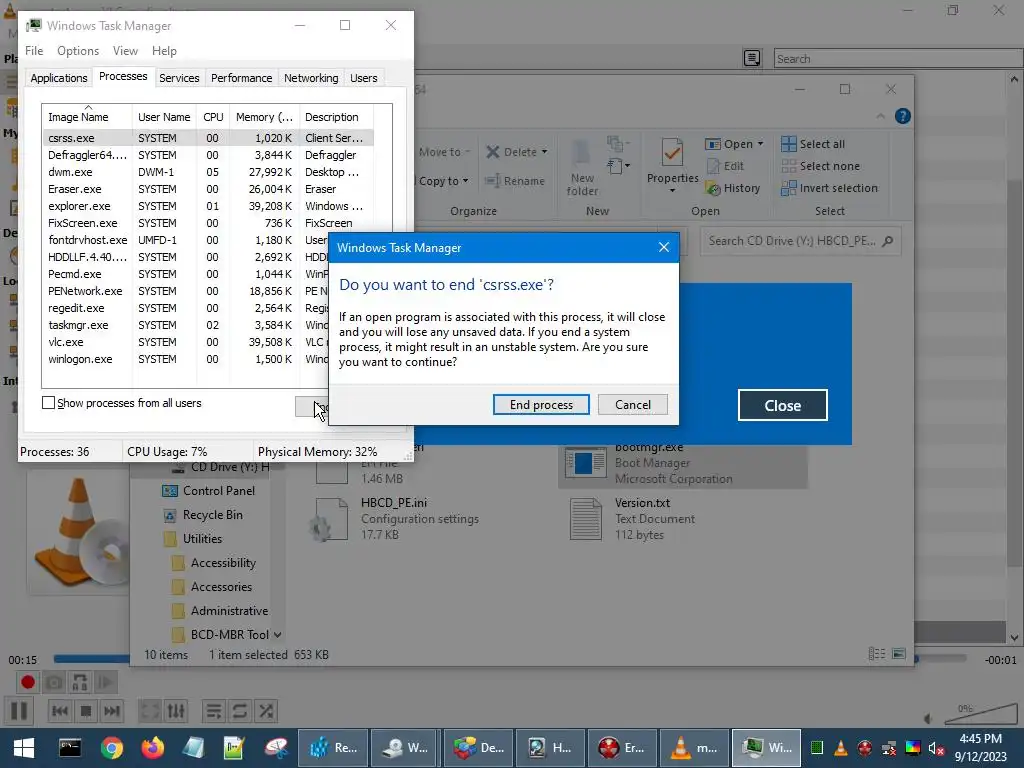Skip to next media in VLC
Screen dimensions: 1024x768
point(112,711)
